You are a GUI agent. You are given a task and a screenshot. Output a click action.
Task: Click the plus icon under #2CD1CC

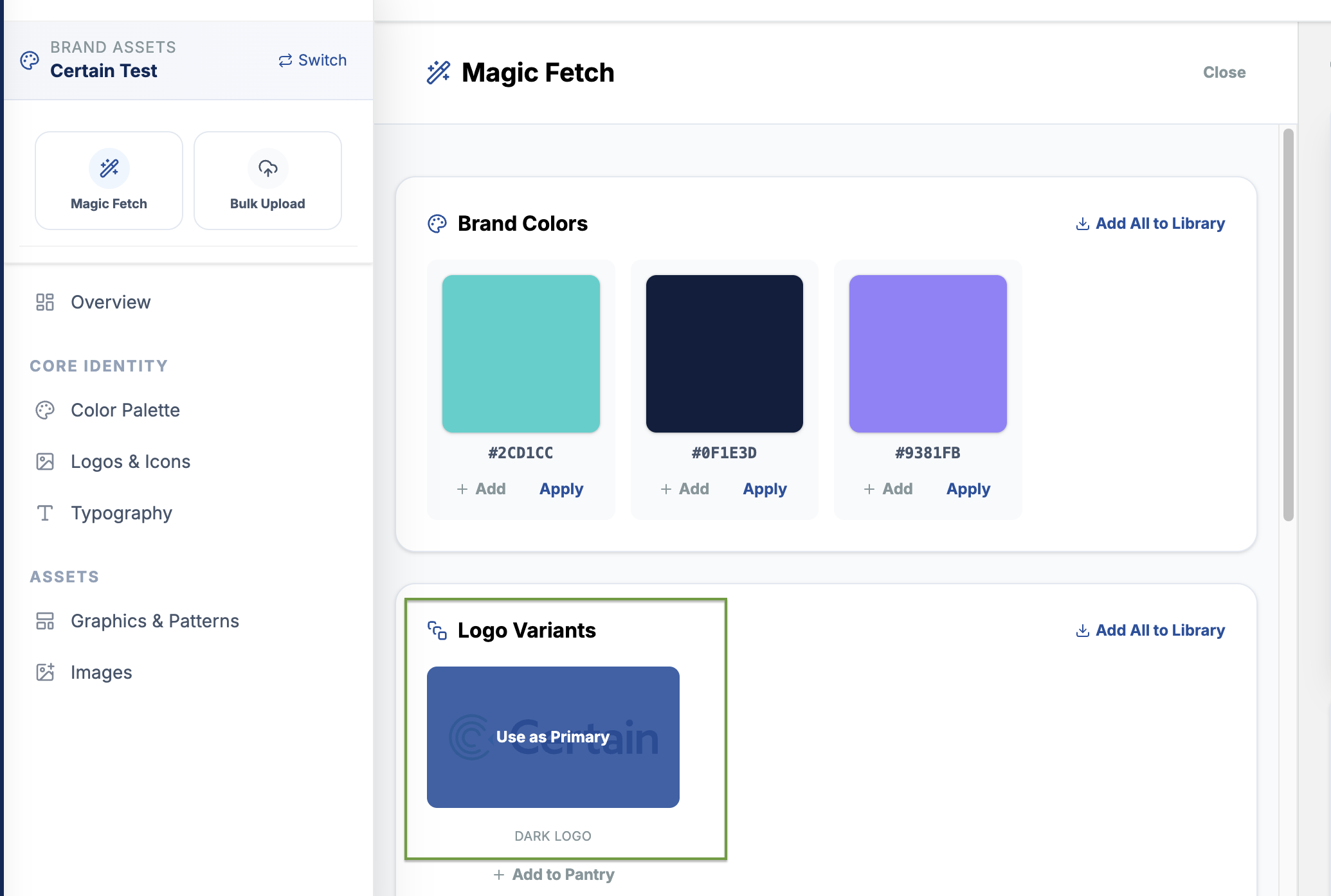click(462, 489)
